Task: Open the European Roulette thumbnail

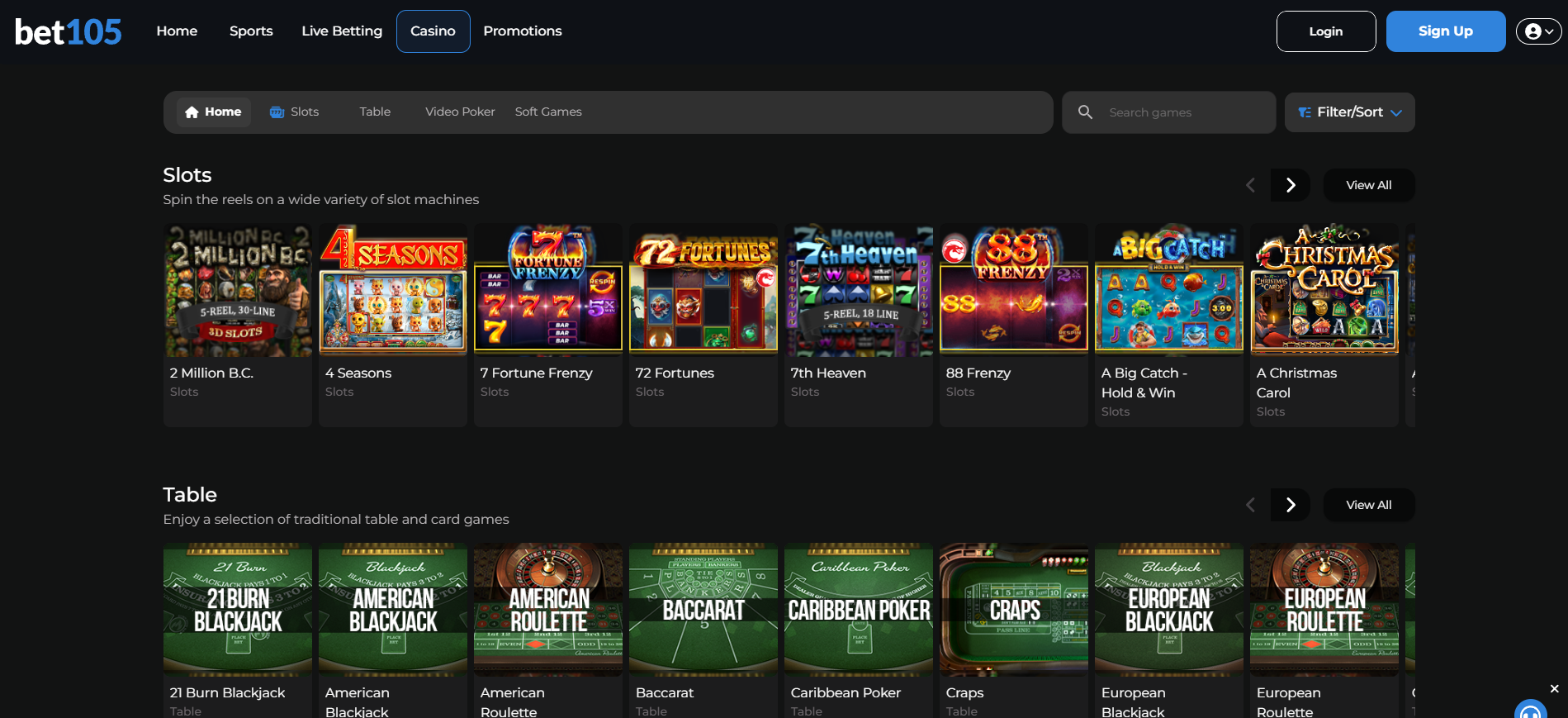Action: pyautogui.click(x=1324, y=610)
